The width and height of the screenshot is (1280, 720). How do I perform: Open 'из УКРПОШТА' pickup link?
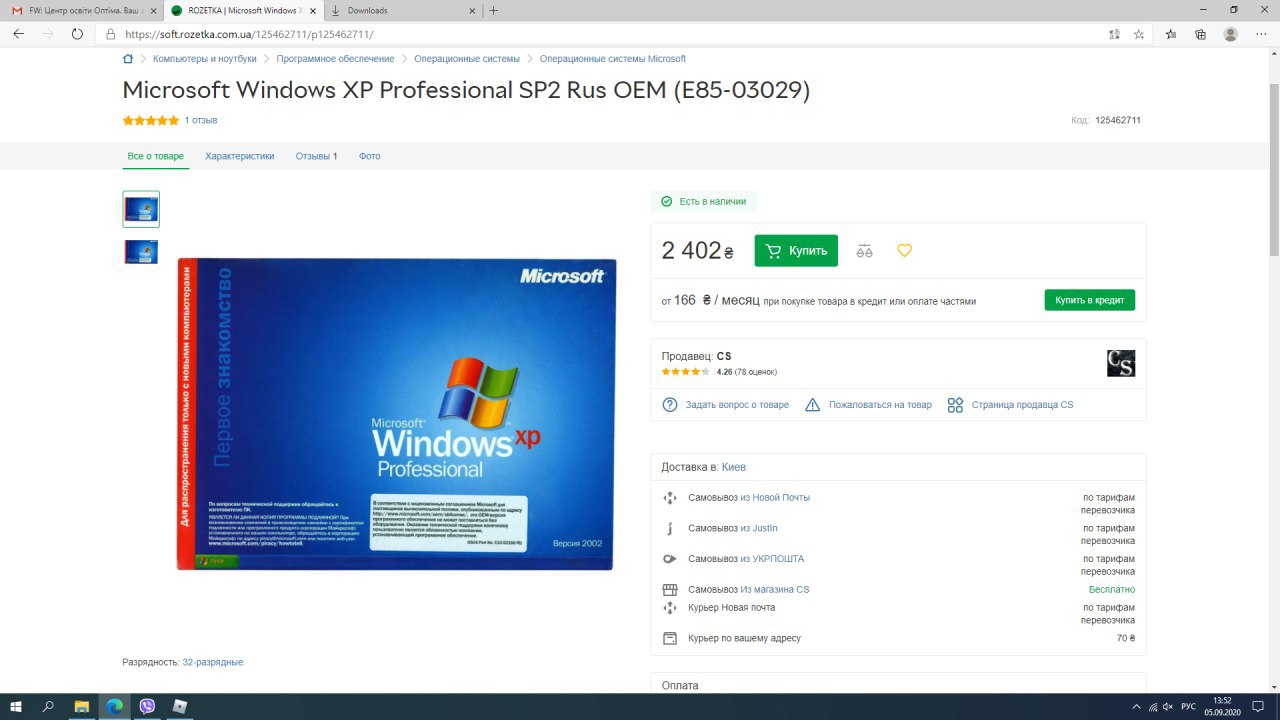click(772, 559)
